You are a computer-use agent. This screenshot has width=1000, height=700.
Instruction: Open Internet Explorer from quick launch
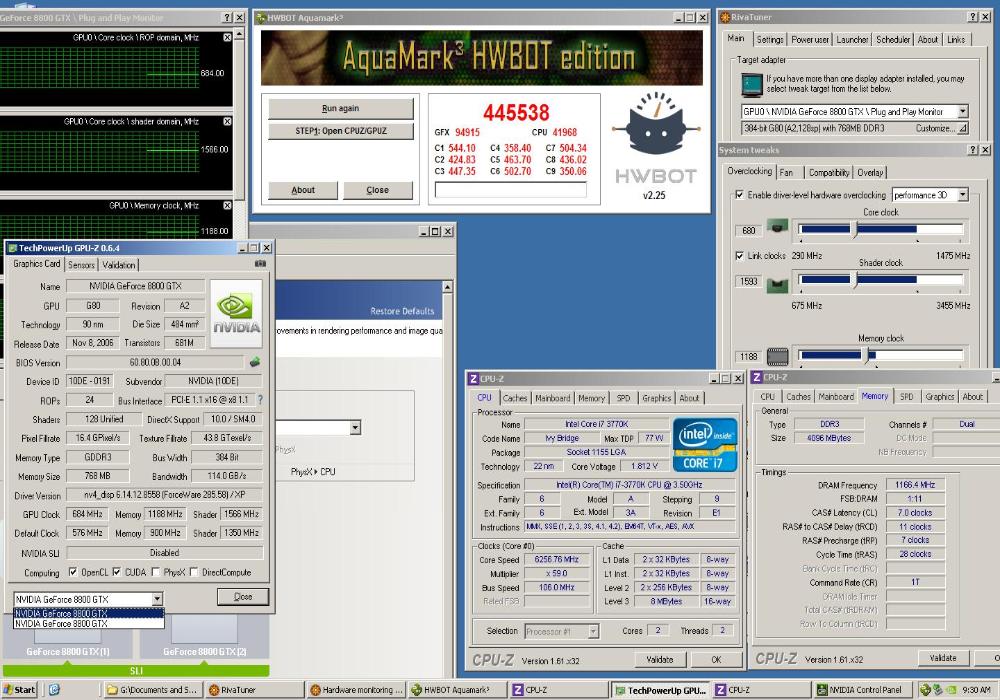point(54,689)
